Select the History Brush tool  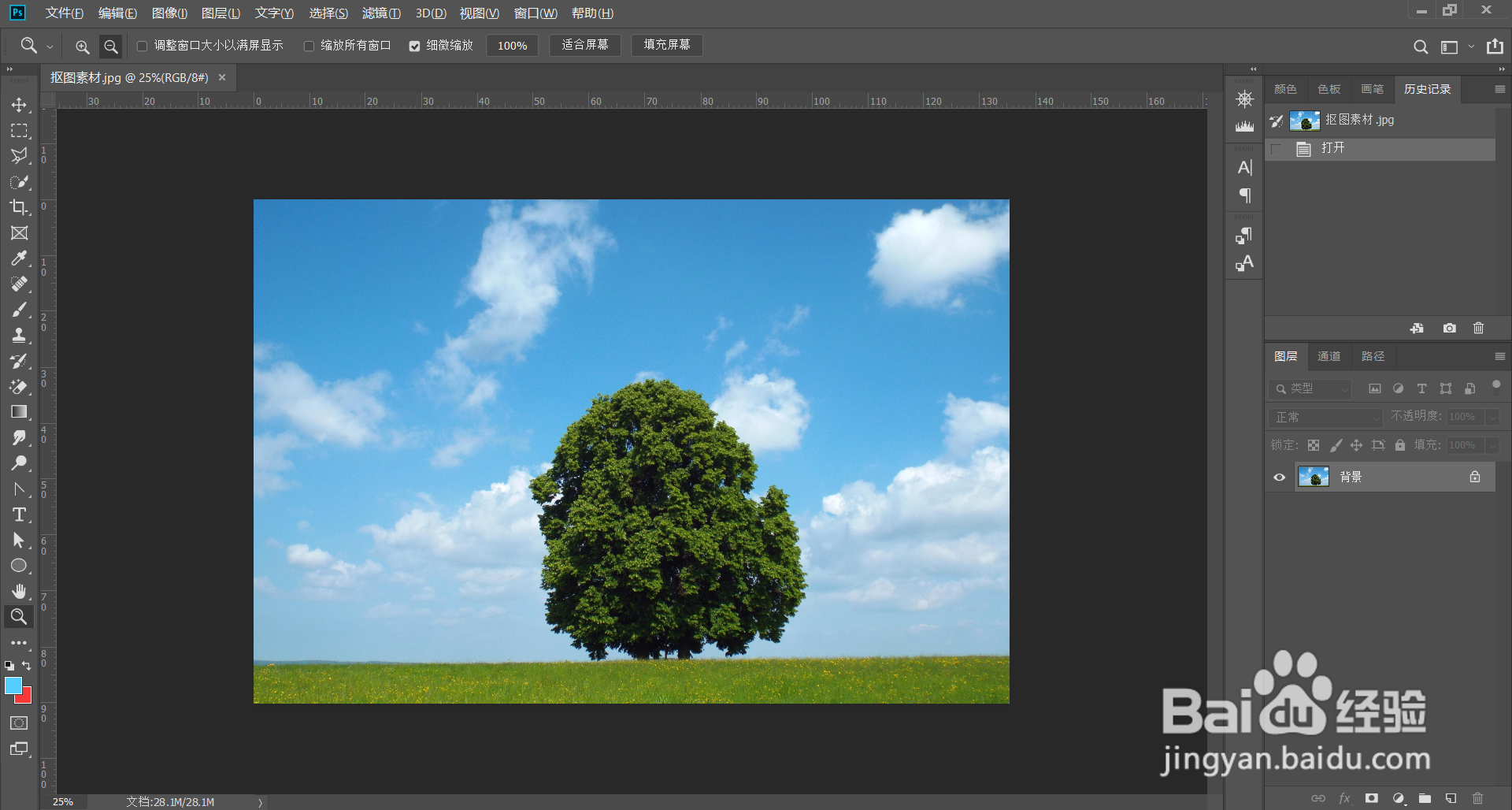(x=19, y=361)
